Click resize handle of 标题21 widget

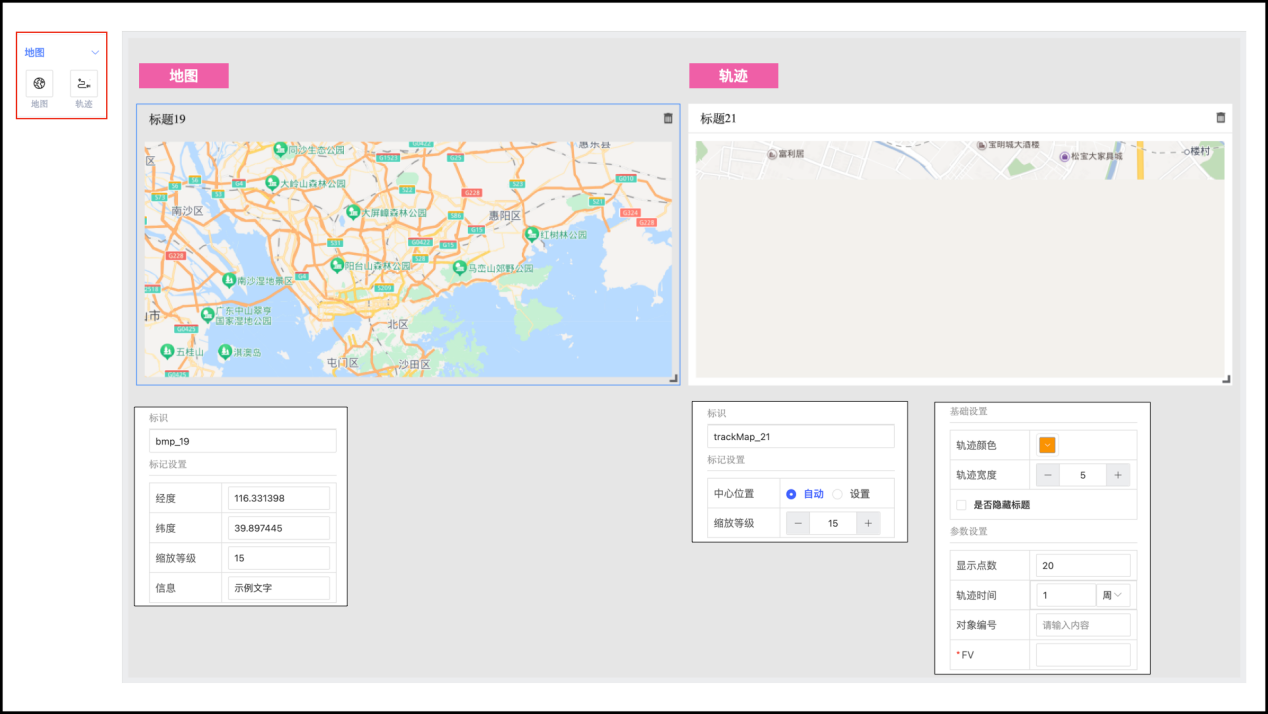pos(1226,379)
